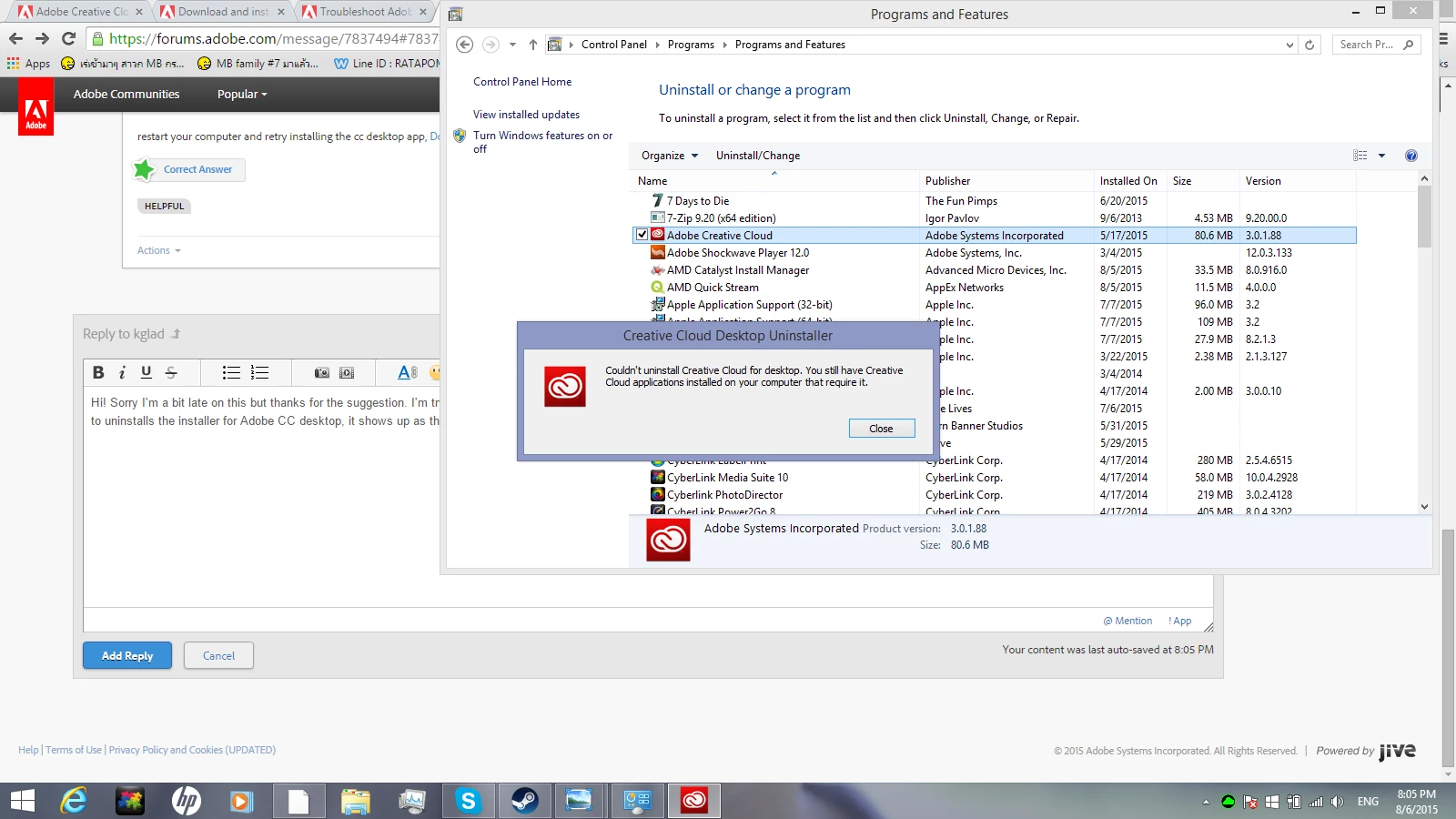The height and width of the screenshot is (819, 1456).
Task: Select AMD Quick Stream entry
Action: point(994,288)
